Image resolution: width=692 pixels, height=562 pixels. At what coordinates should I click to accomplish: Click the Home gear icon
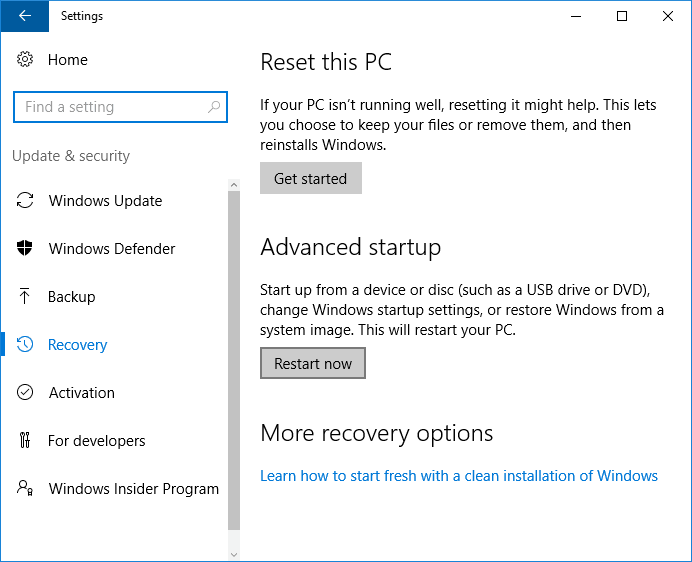tap(25, 59)
